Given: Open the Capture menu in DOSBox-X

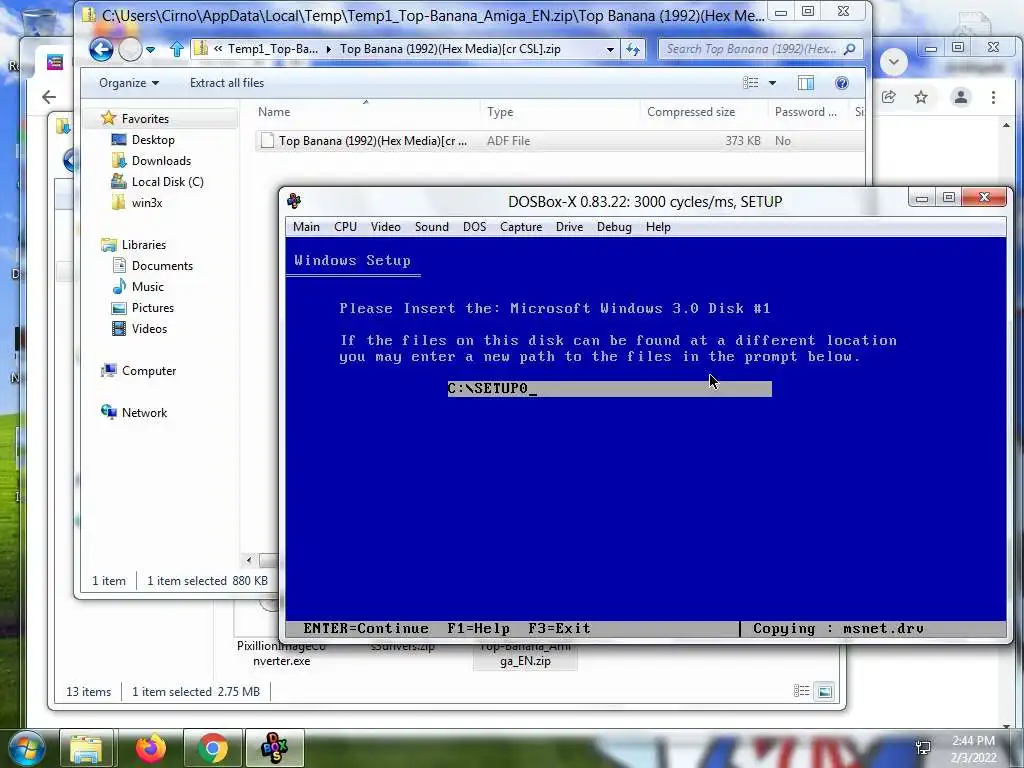Looking at the screenshot, I should 520,227.
